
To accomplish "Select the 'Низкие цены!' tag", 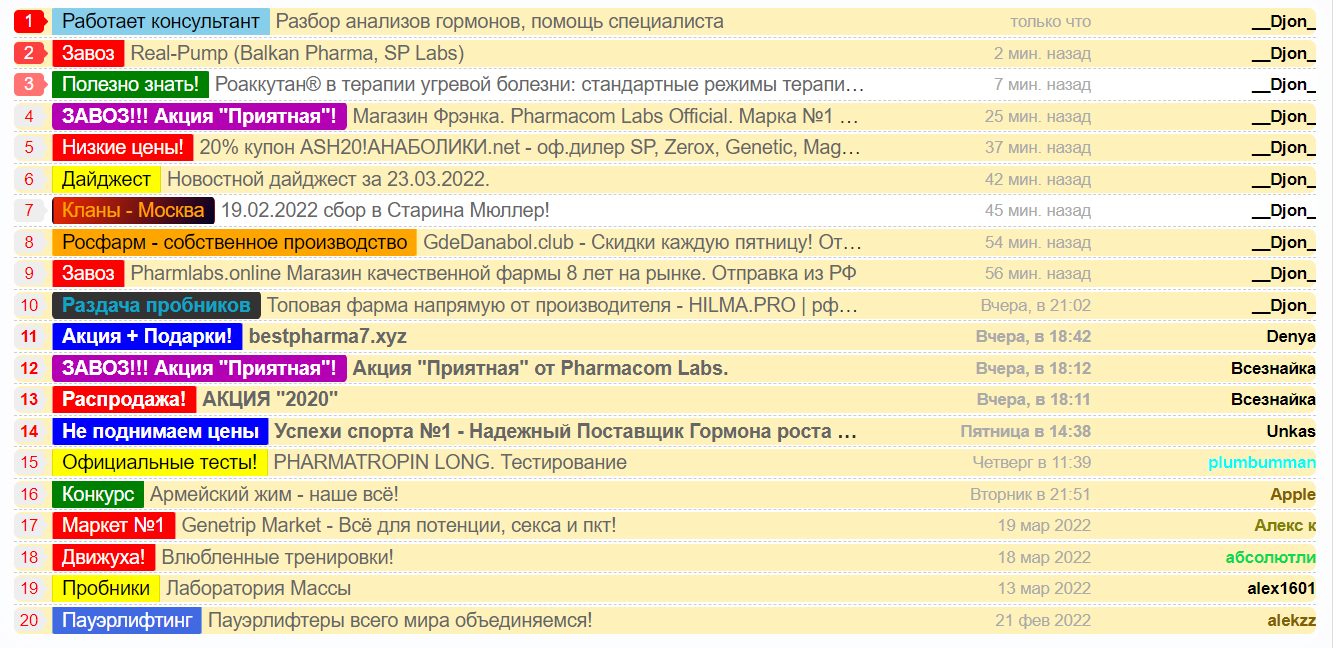I will click(122, 147).
